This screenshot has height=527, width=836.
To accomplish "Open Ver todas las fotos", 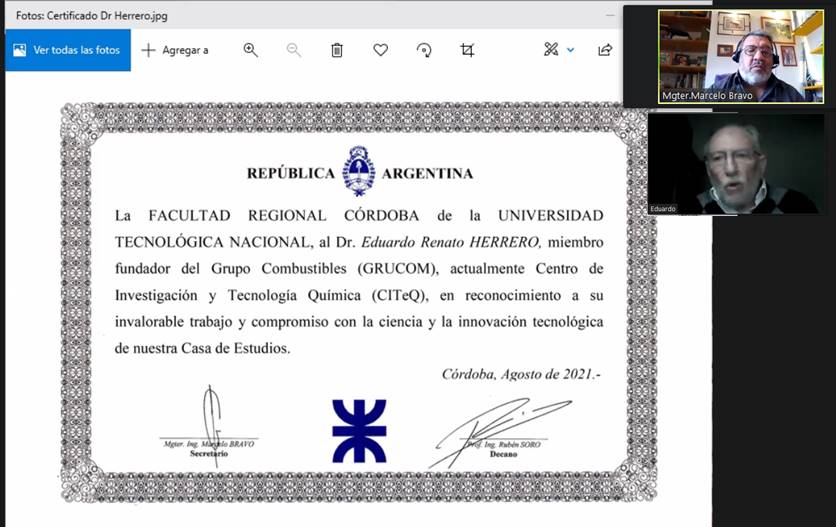I will [x=68, y=50].
